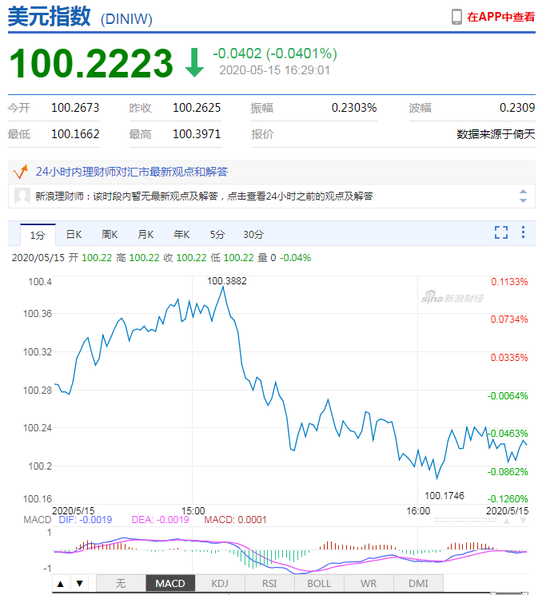Click the 0.1133% right axis label
This screenshot has height=595, width=550.
tap(509, 282)
